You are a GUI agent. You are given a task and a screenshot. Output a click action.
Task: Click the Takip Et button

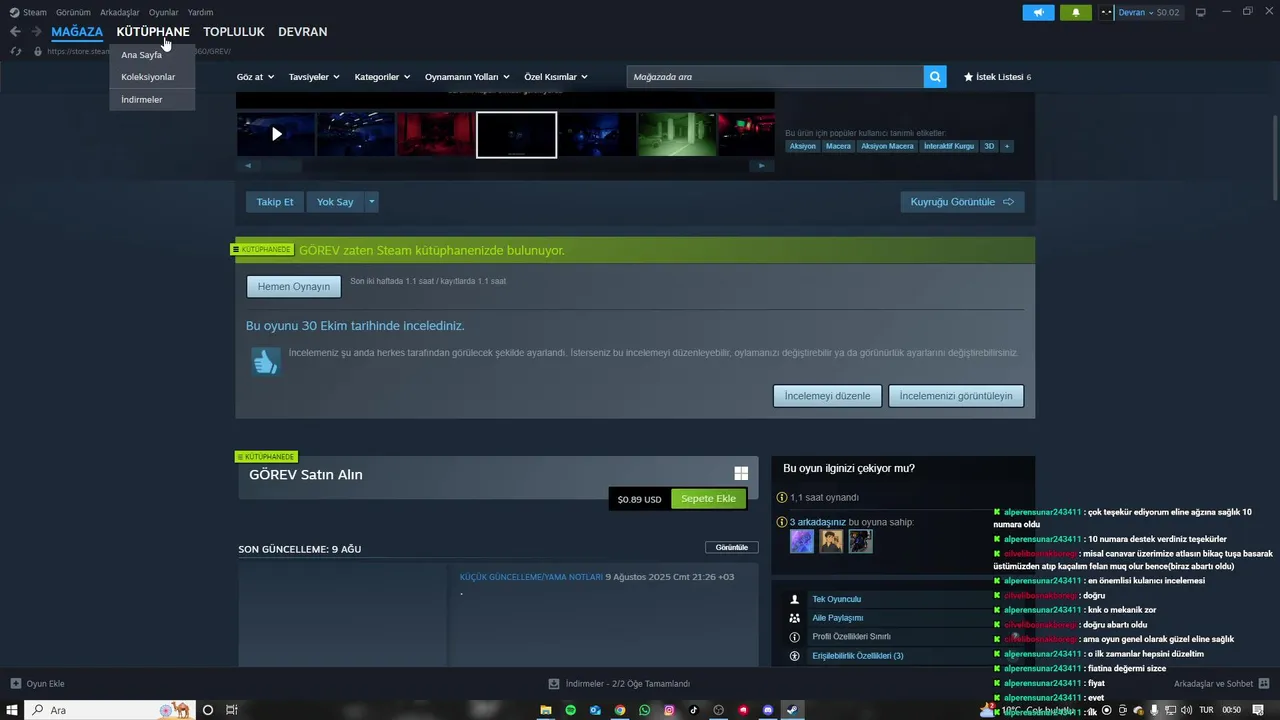click(x=275, y=202)
